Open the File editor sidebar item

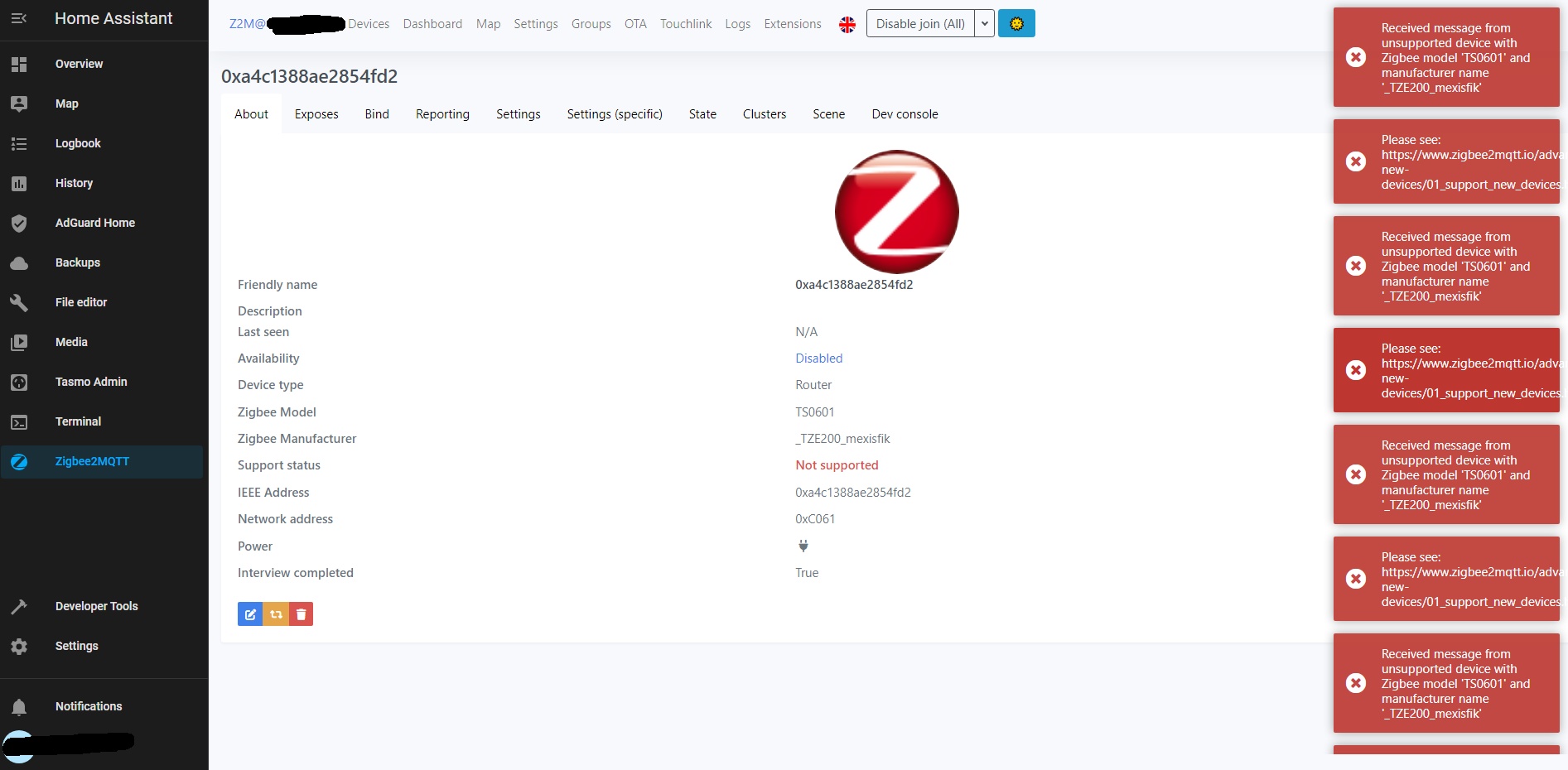point(80,302)
